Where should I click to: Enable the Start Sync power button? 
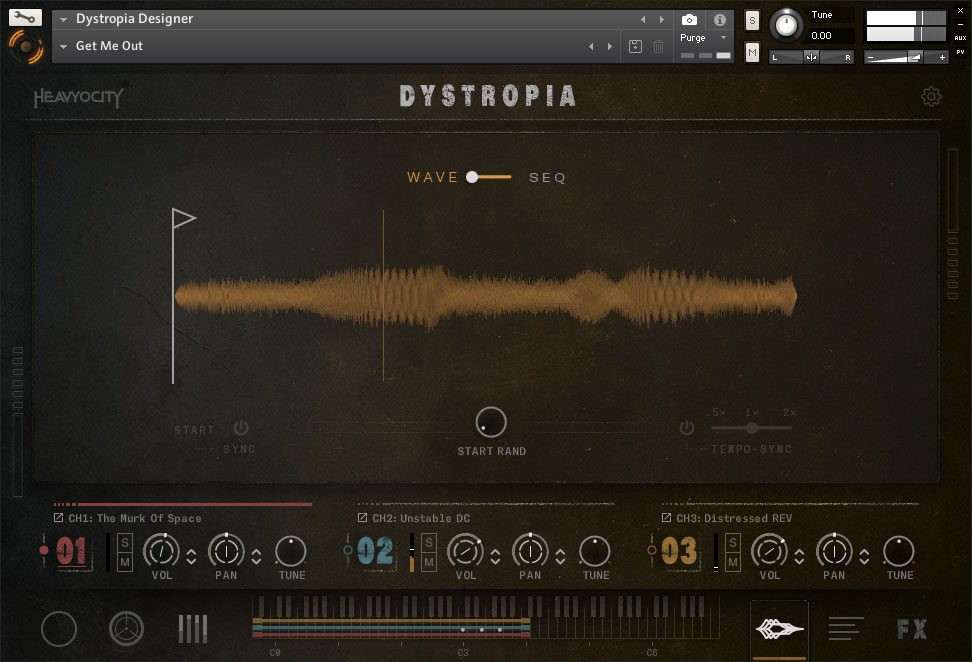click(241, 428)
